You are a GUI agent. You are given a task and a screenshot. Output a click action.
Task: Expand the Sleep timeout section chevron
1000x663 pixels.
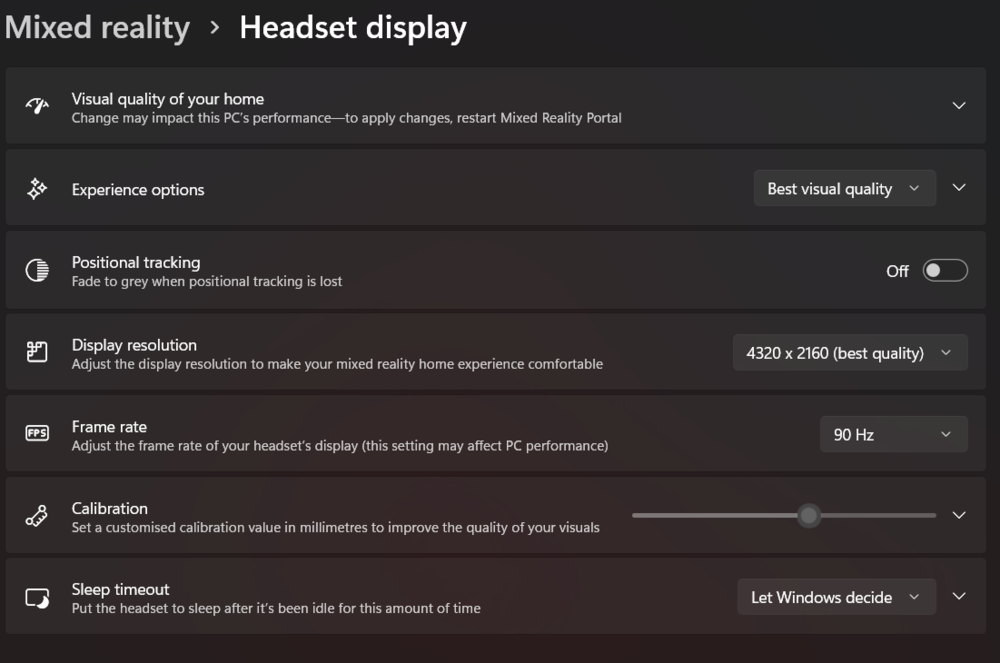pos(959,597)
